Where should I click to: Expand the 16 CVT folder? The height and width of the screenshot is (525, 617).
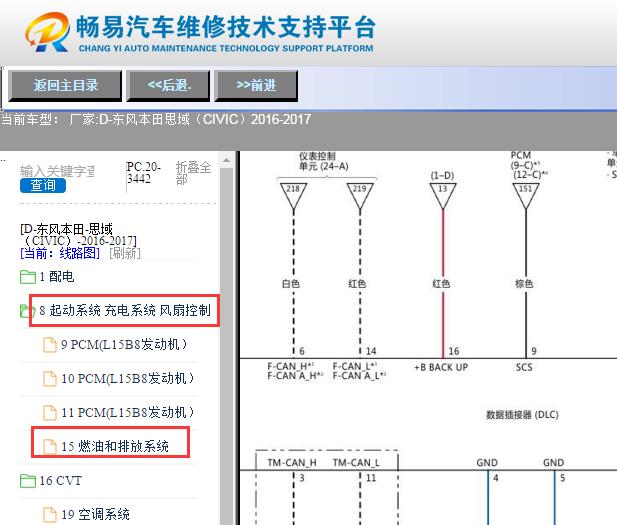pos(60,481)
